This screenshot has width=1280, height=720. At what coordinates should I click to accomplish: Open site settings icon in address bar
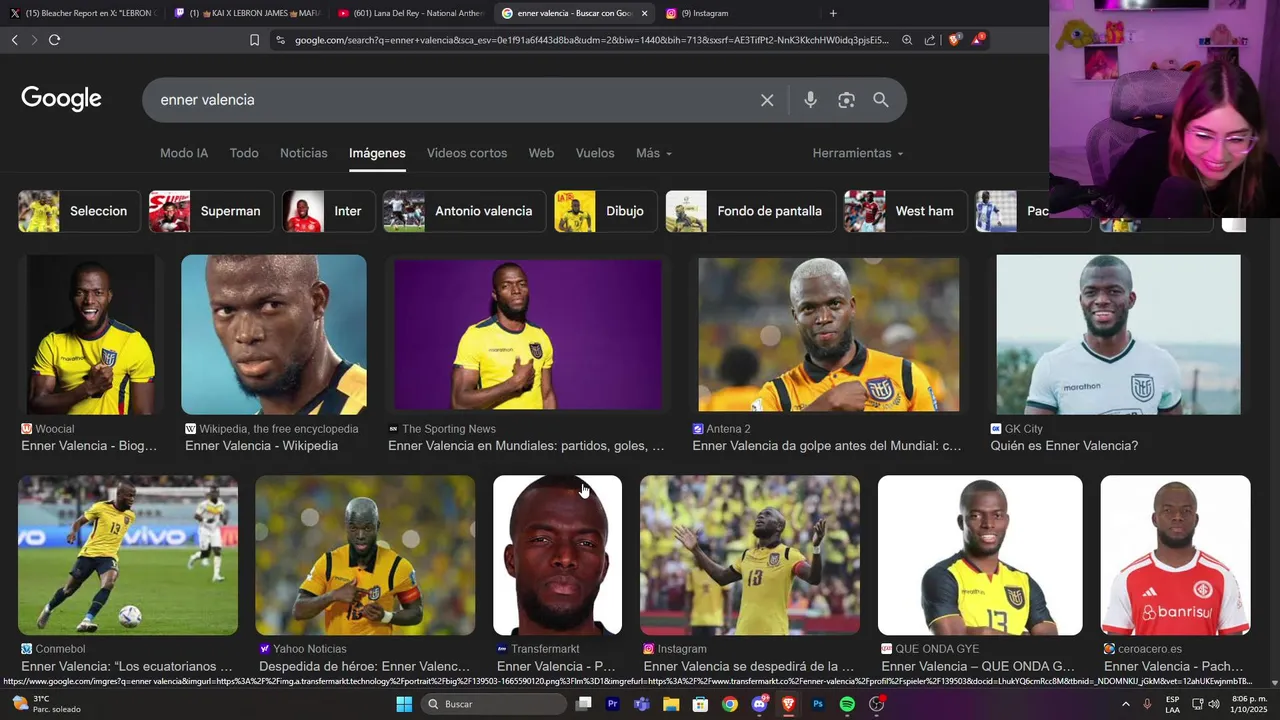coord(280,40)
